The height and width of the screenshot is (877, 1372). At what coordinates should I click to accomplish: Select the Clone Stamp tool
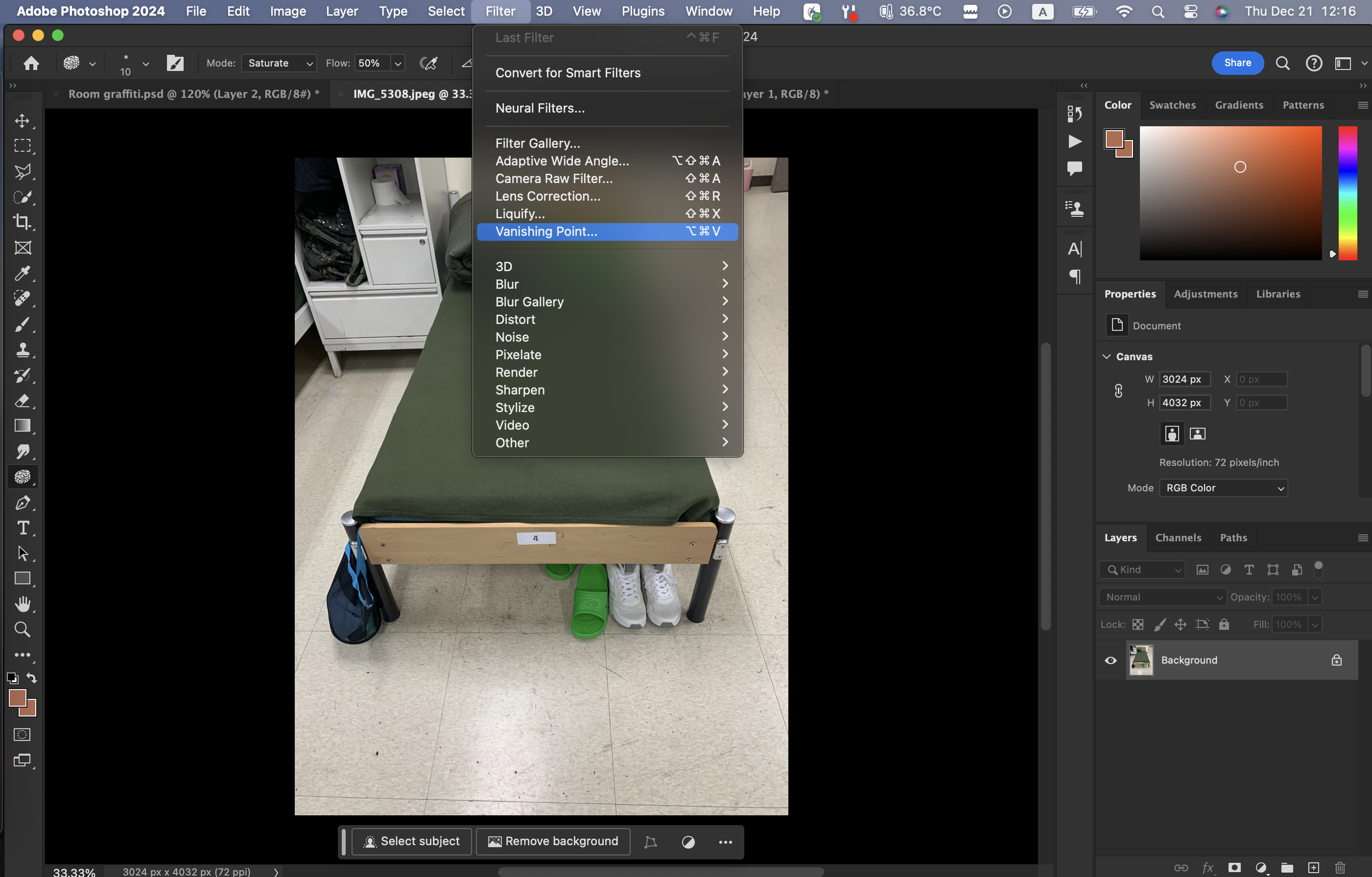point(22,349)
